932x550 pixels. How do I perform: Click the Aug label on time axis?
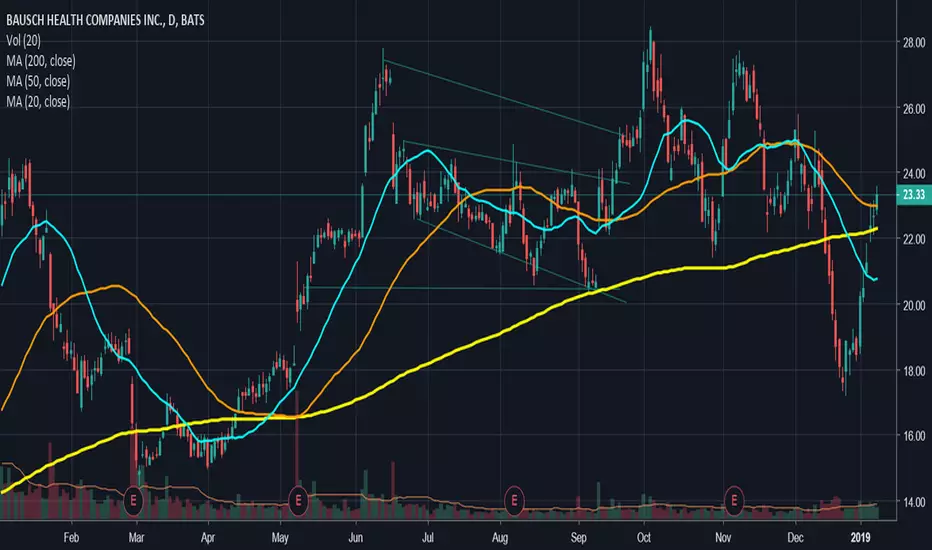tap(500, 538)
